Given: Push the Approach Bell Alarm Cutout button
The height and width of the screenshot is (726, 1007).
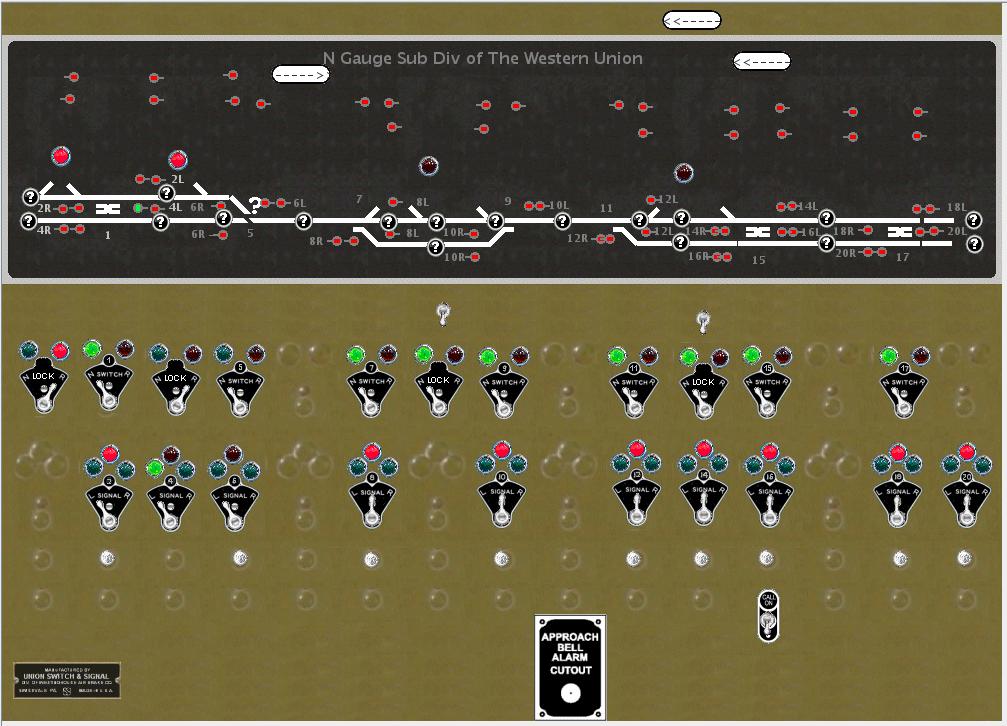Looking at the screenshot, I should point(570,694).
